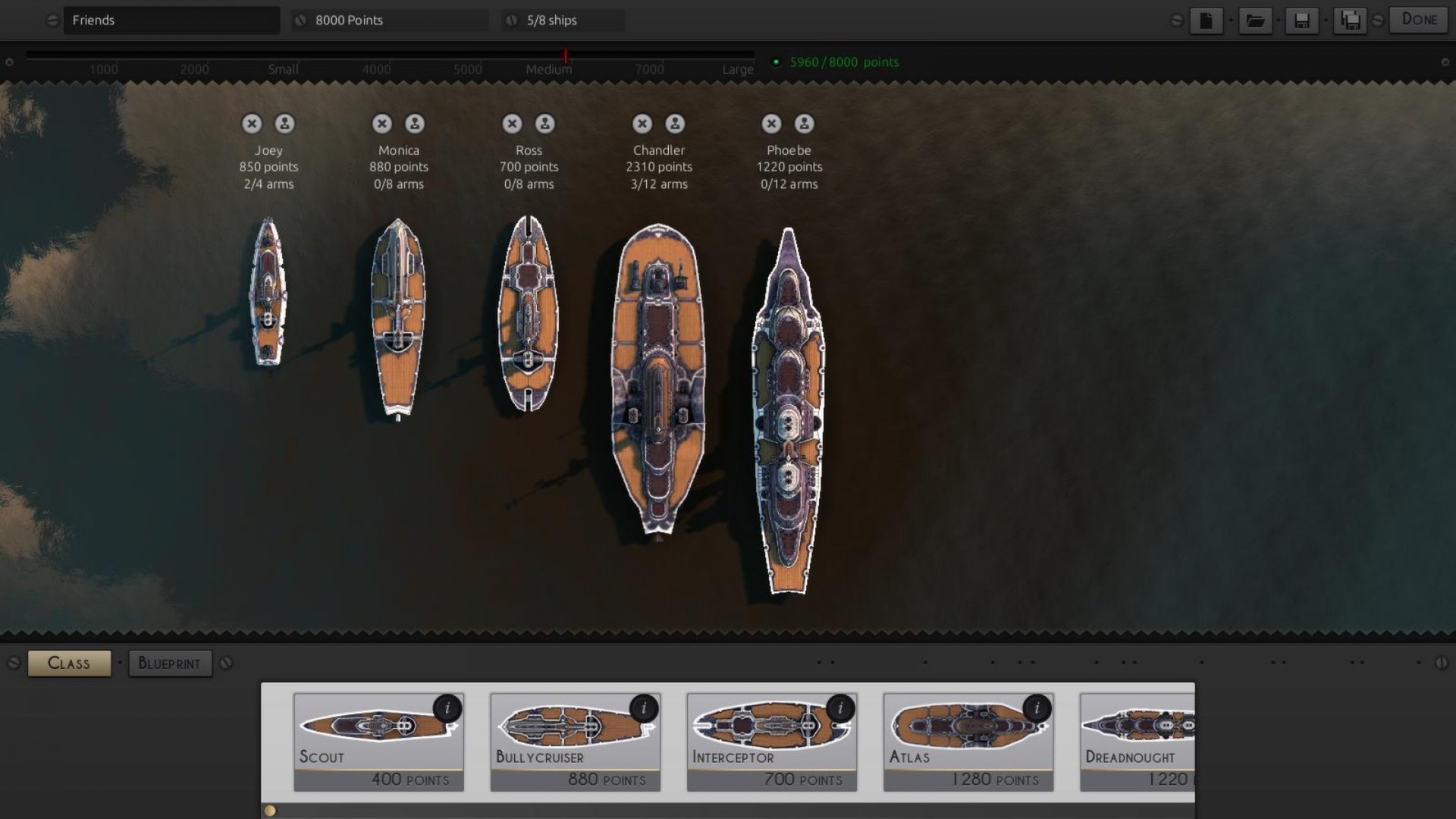This screenshot has height=819, width=1456.
Task: Click the captain icon above Monica
Action: click(x=415, y=124)
